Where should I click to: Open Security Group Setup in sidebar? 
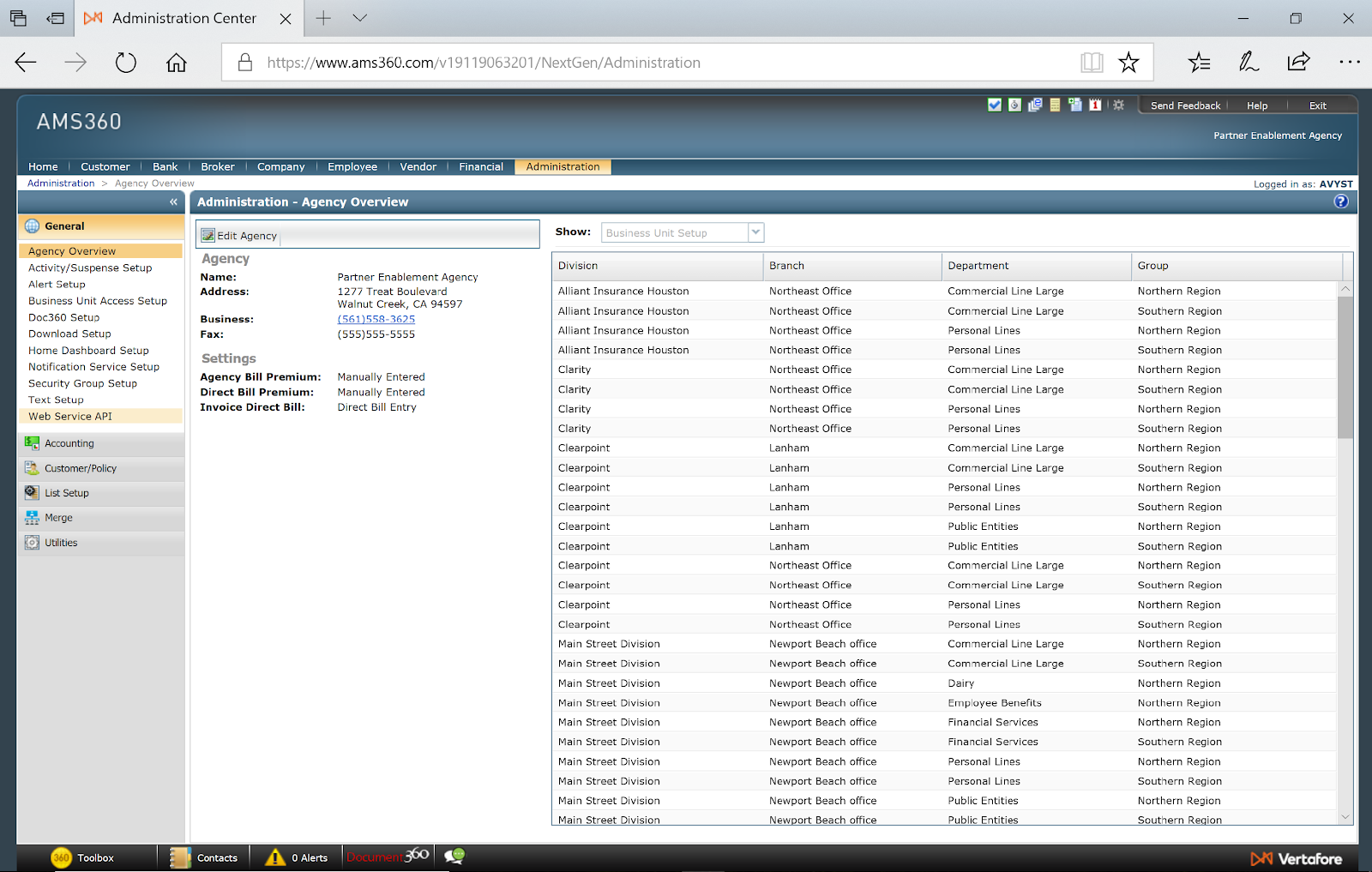click(82, 383)
